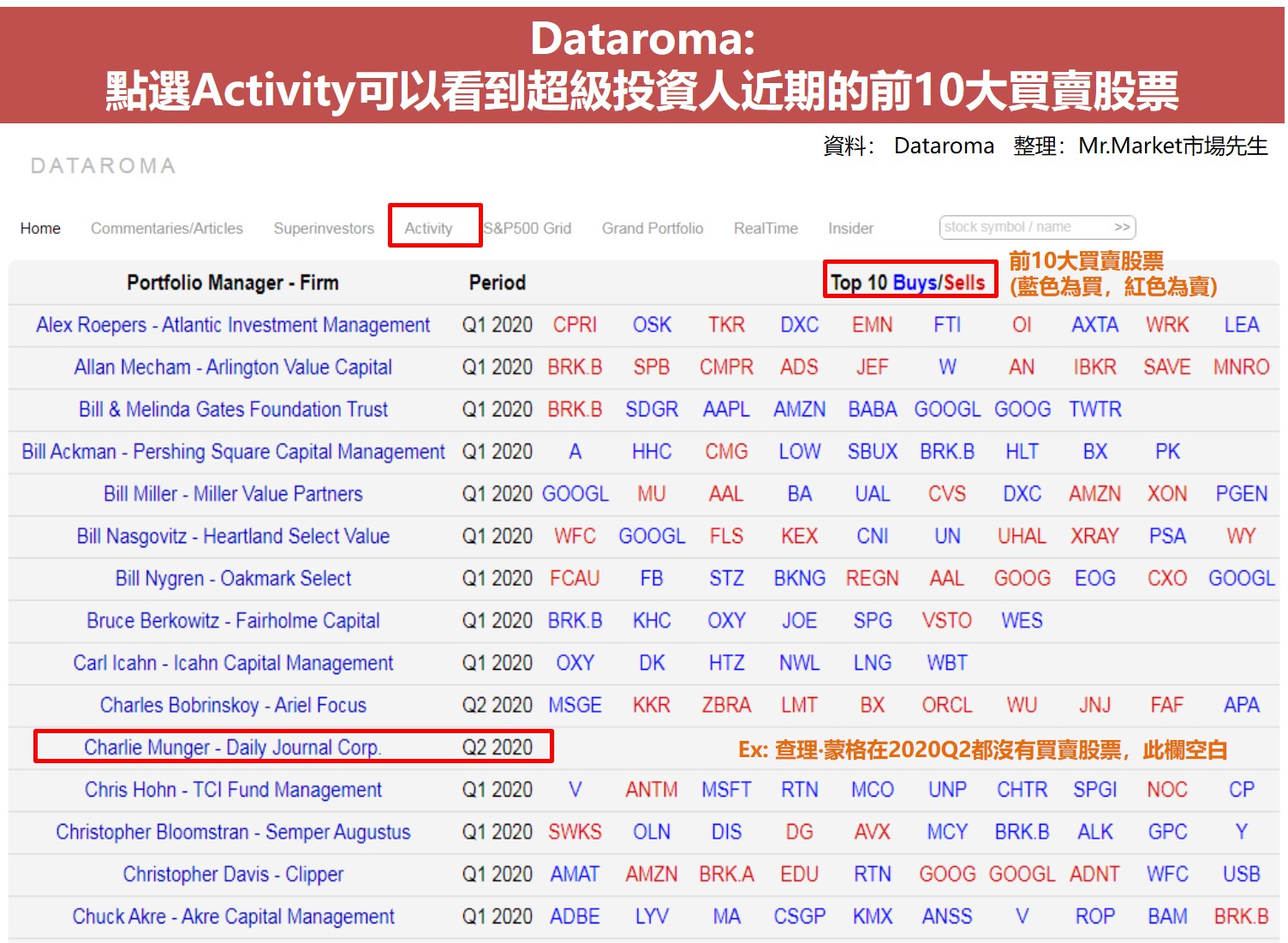Click ALK ticker in Christopher Bloomstran row
The height and width of the screenshot is (943, 1288).
tap(1094, 832)
